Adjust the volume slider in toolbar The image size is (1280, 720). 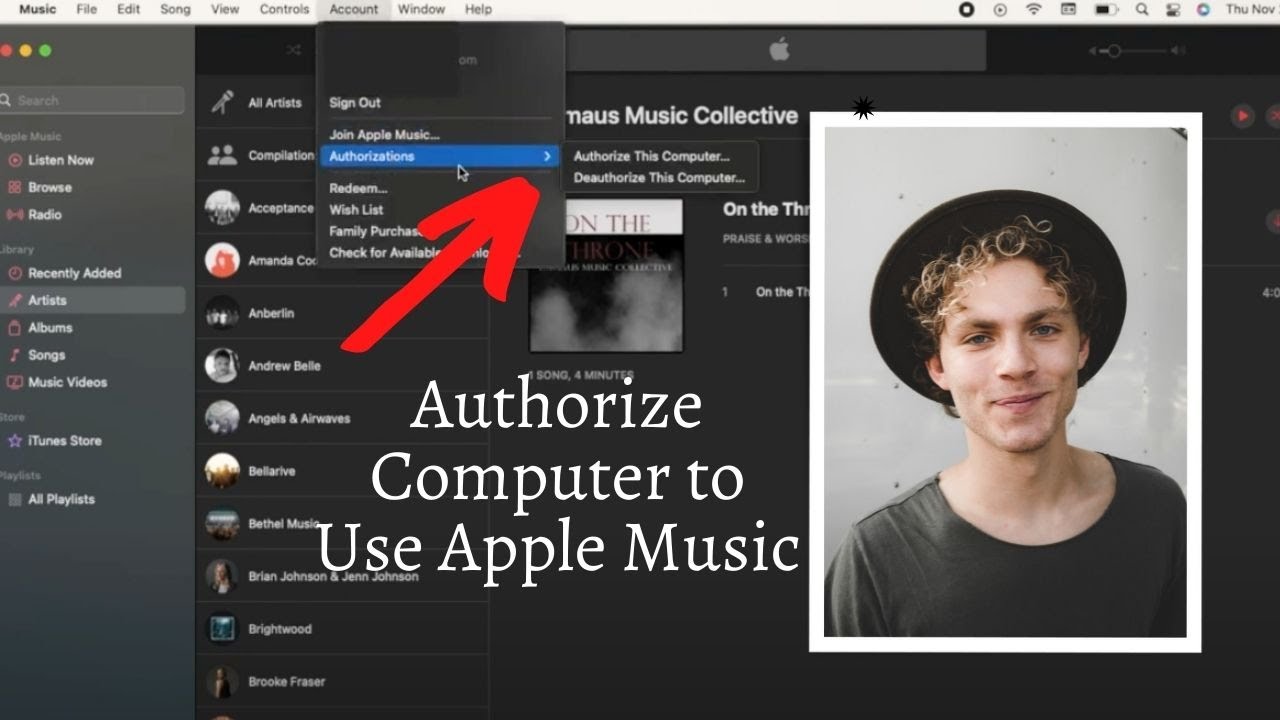(1137, 51)
